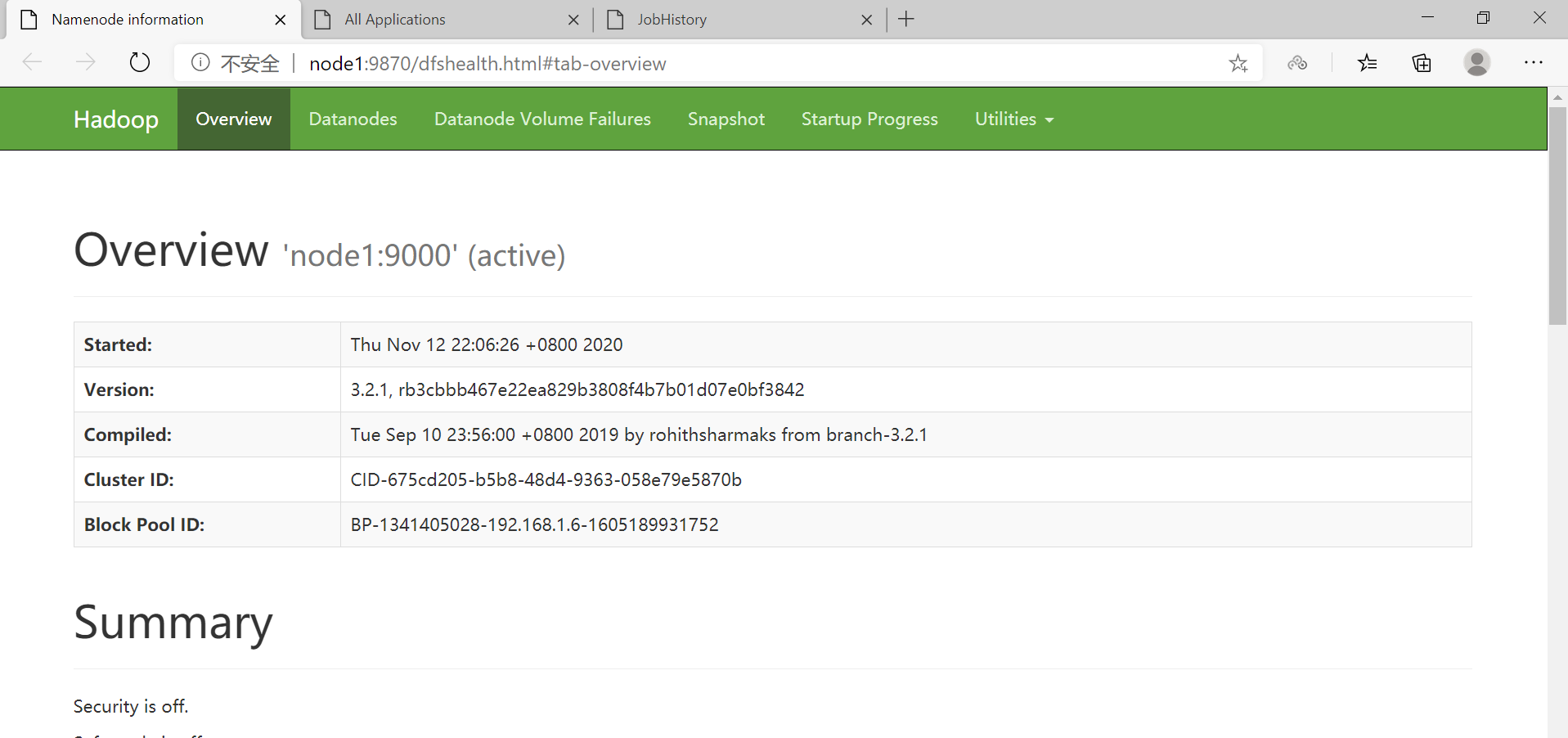Add this page to favorites star
The image size is (1568, 738).
(1238, 63)
